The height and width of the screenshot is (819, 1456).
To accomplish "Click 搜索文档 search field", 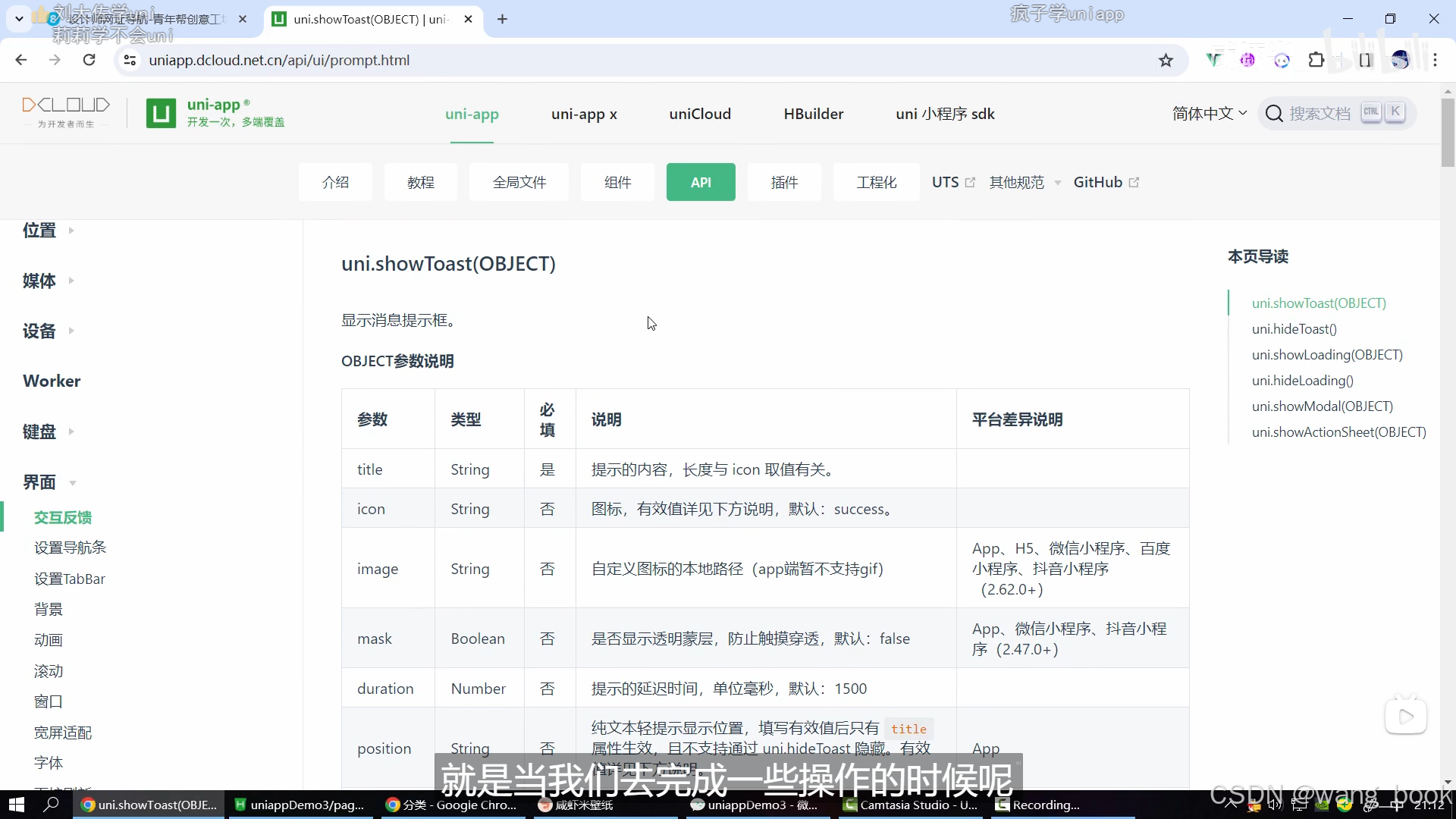I will pyautogui.click(x=1336, y=114).
